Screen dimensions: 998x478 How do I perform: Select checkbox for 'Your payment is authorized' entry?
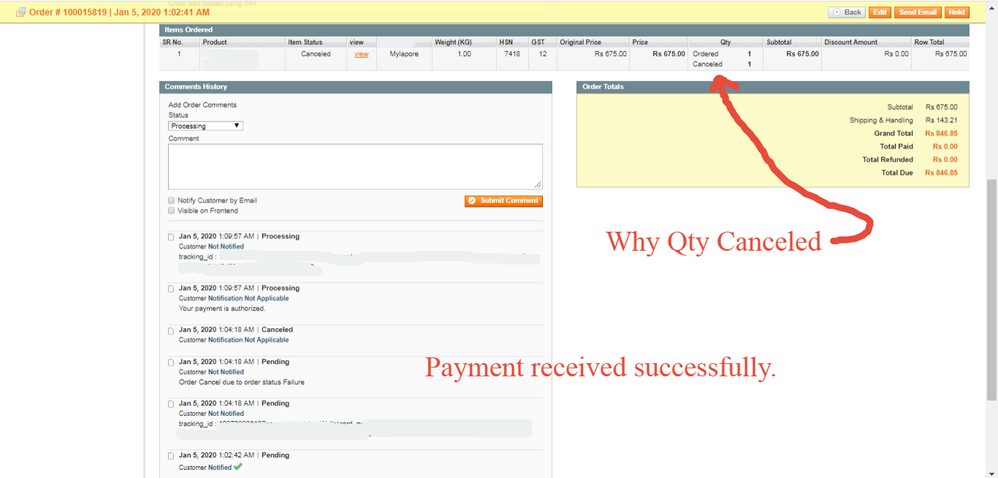pos(172,289)
